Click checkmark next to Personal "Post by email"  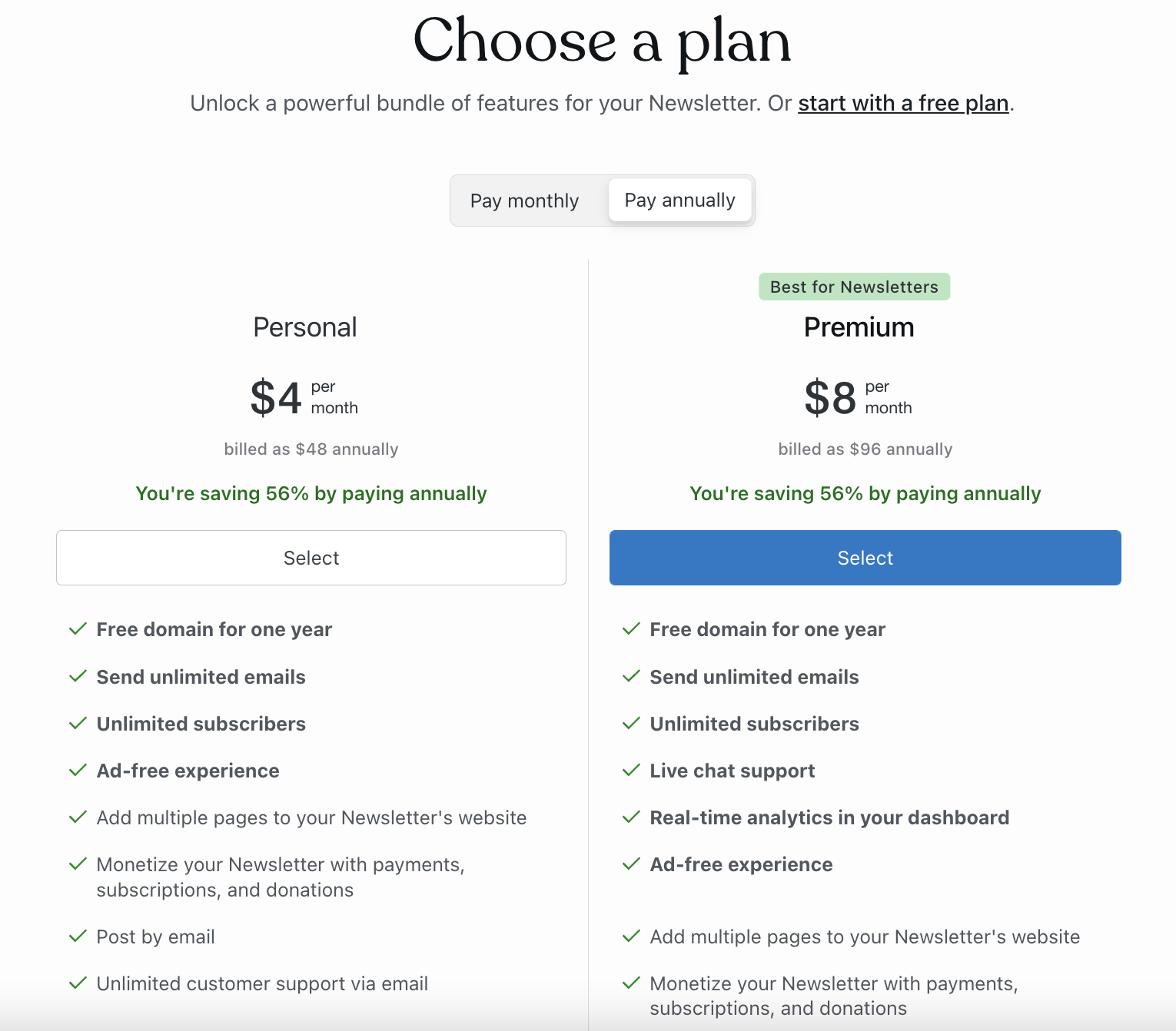click(78, 937)
